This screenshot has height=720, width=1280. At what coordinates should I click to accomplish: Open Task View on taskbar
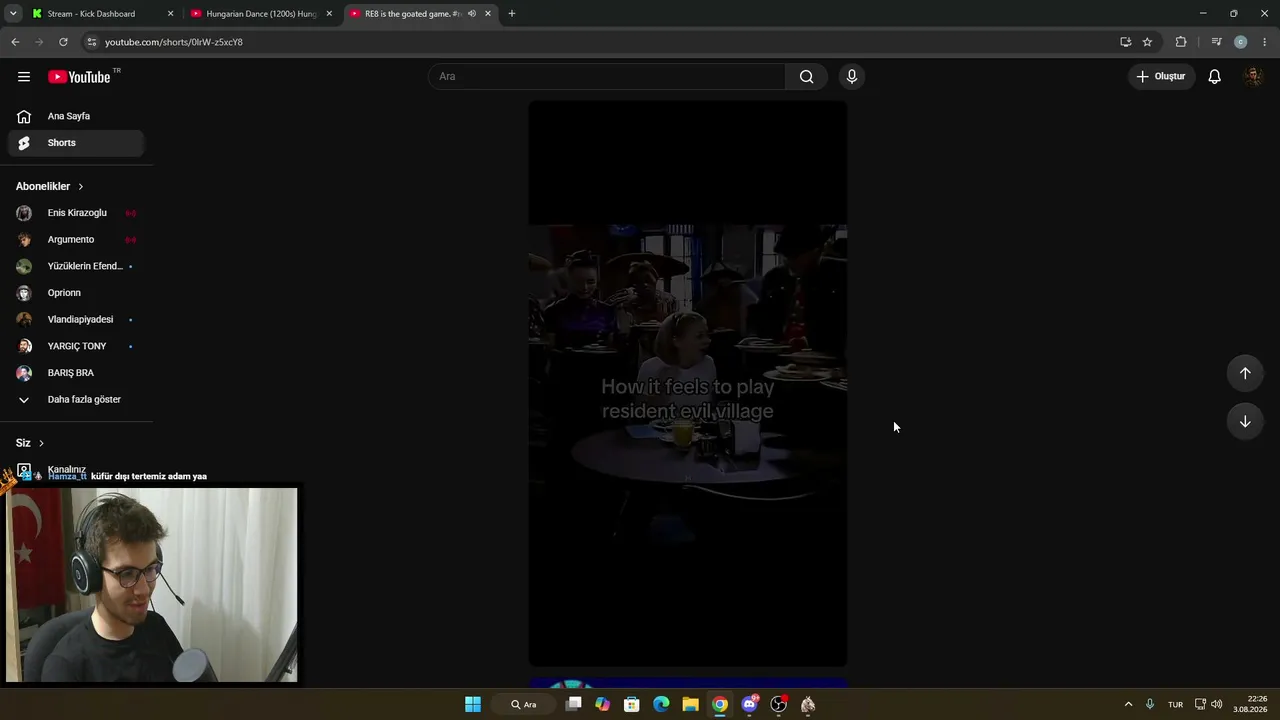(573, 704)
